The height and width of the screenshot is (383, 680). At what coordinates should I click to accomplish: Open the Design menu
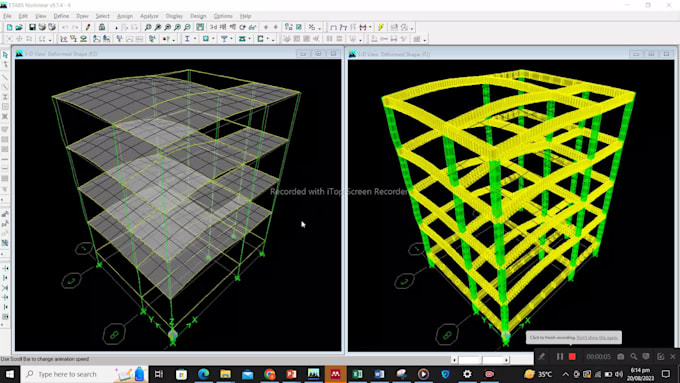[198, 16]
